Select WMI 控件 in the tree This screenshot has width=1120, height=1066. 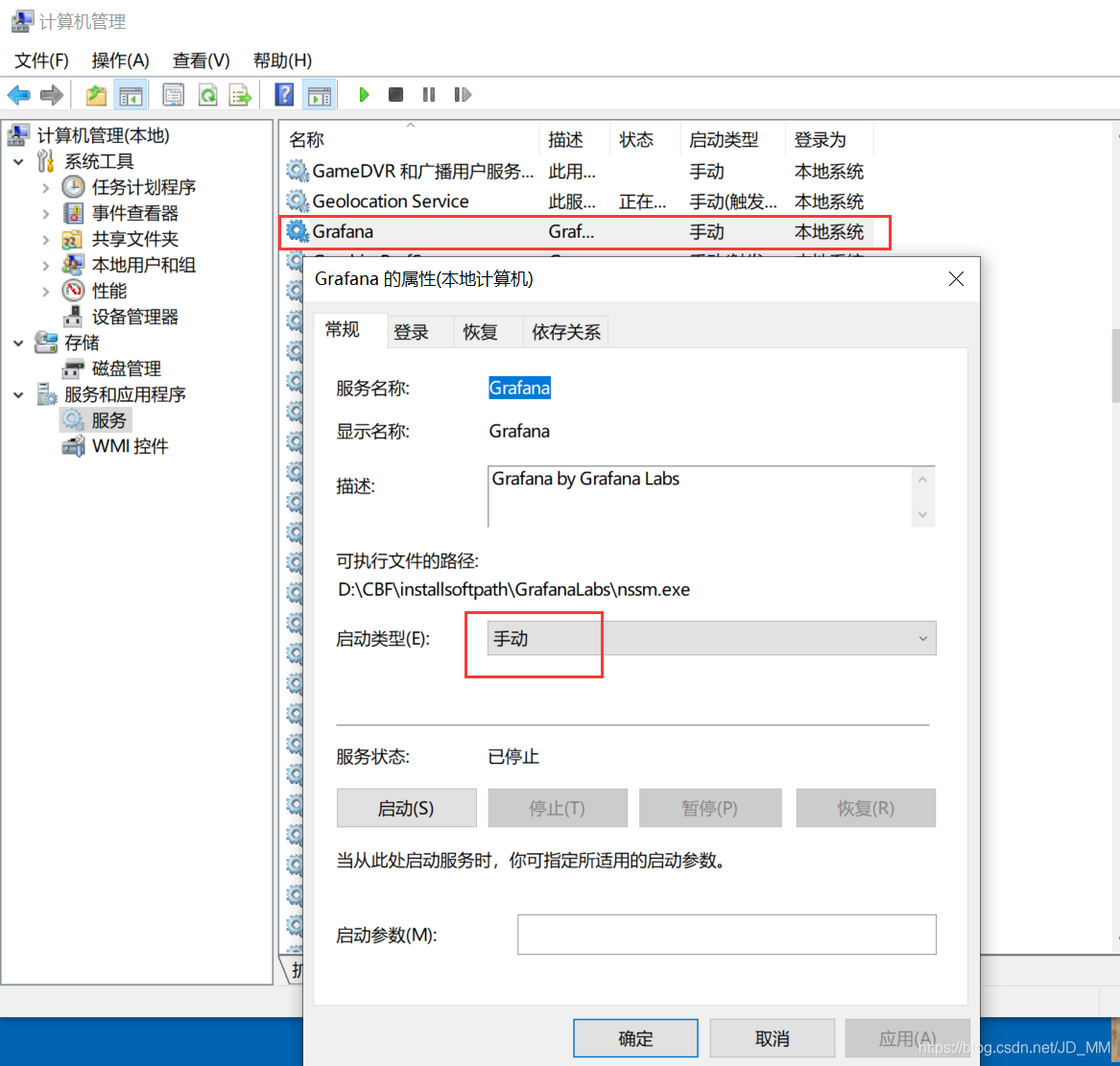130,446
